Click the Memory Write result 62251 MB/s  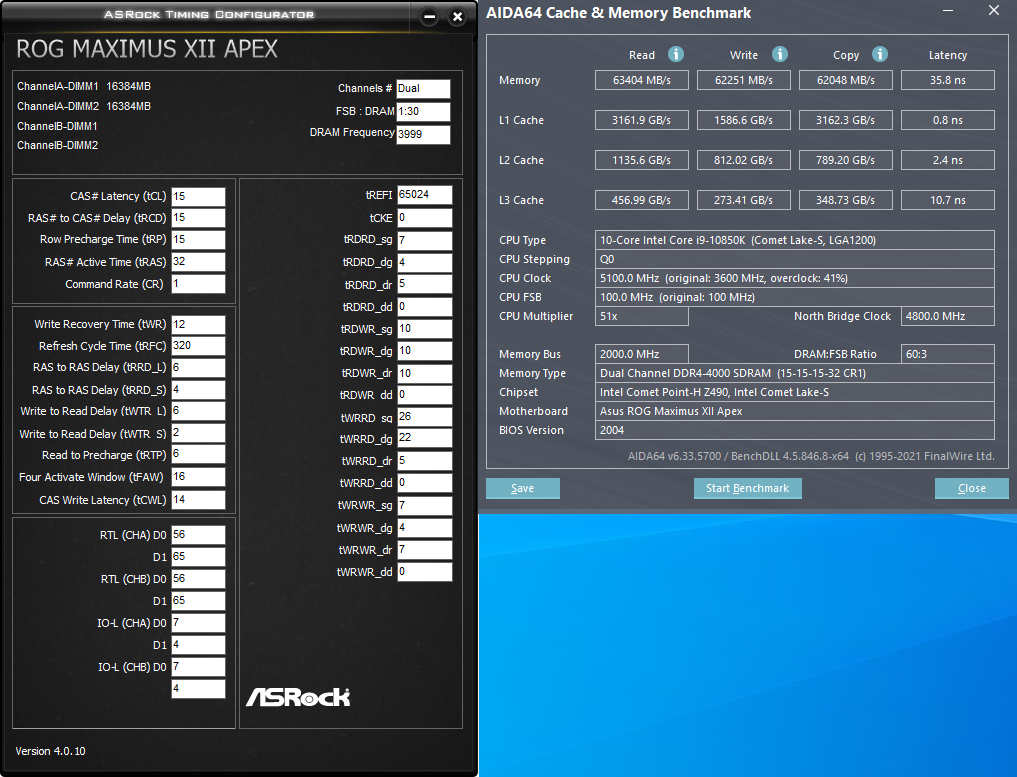click(x=743, y=80)
